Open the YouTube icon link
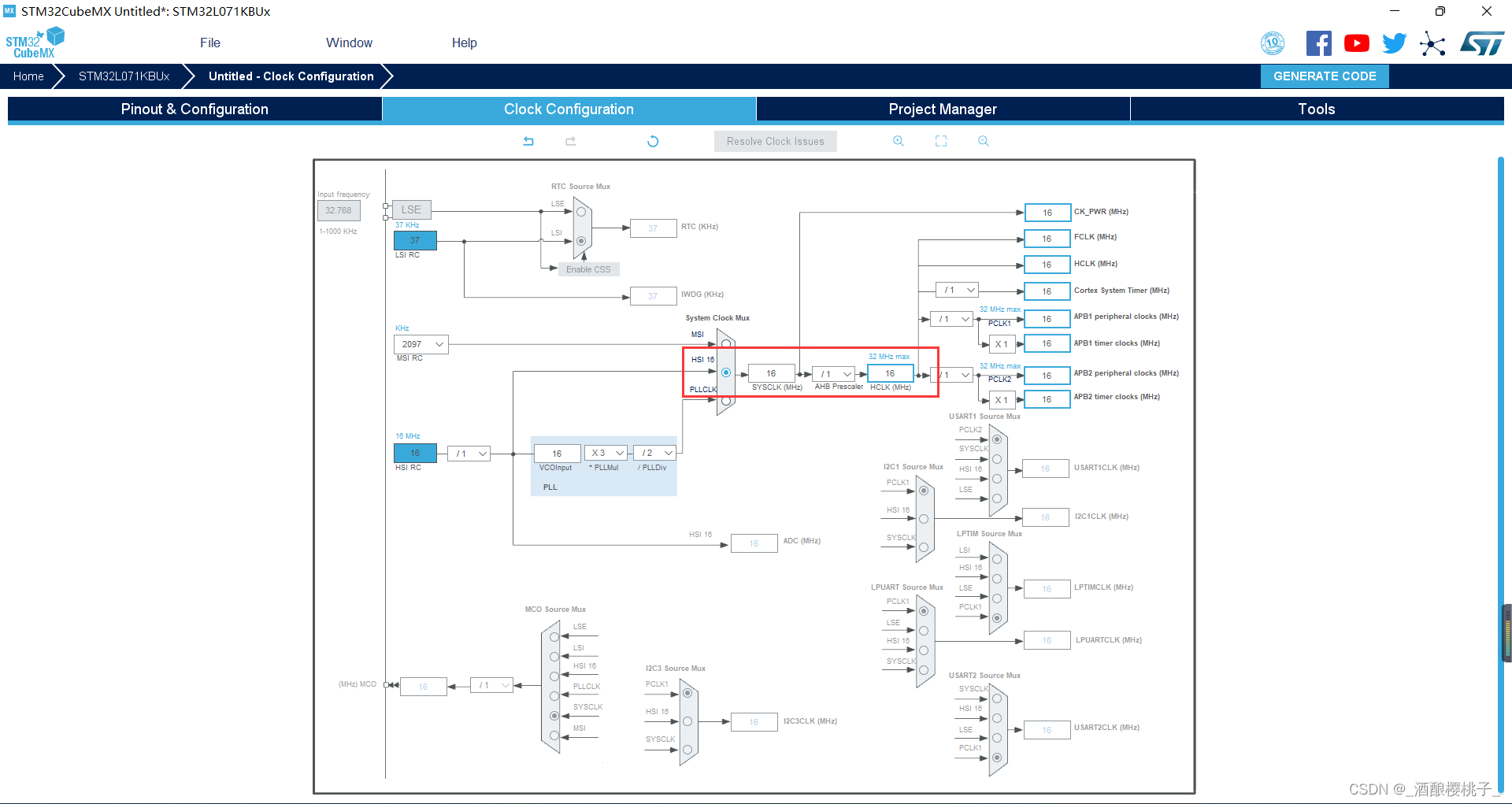The height and width of the screenshot is (804, 1512). pos(1356,43)
